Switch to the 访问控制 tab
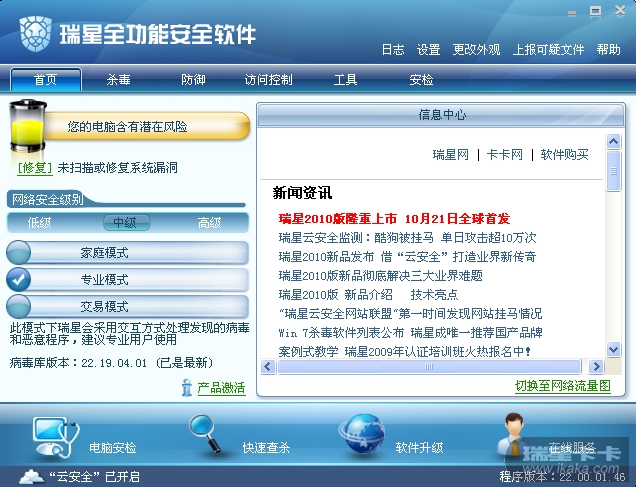The width and height of the screenshot is (636, 487). click(268, 79)
